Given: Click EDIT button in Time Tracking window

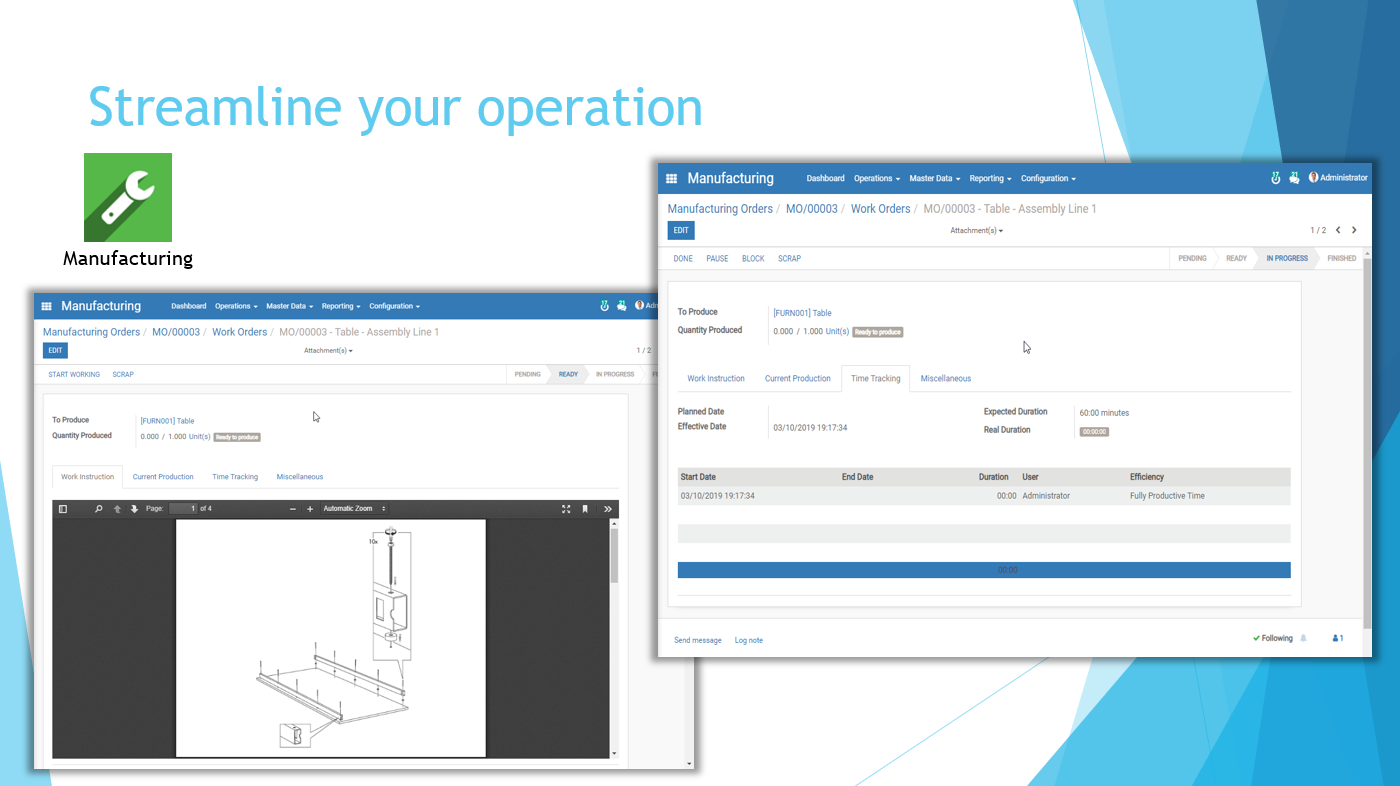Looking at the screenshot, I should coord(681,230).
